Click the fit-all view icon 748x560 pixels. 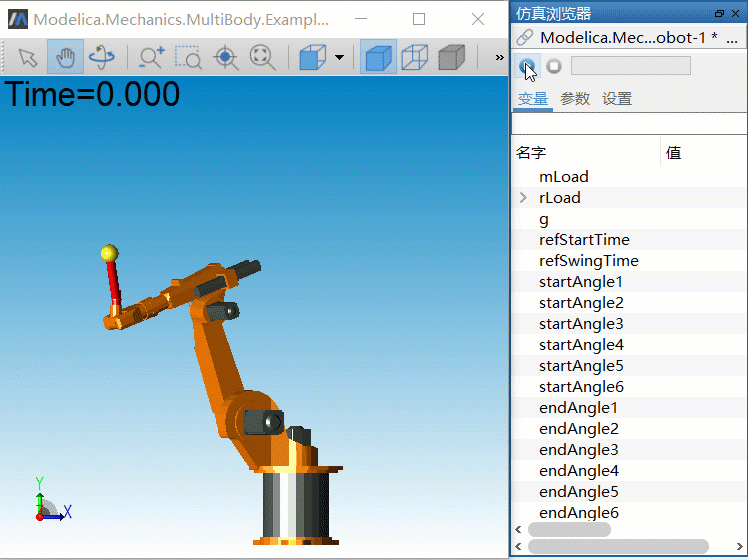pyautogui.click(x=263, y=58)
